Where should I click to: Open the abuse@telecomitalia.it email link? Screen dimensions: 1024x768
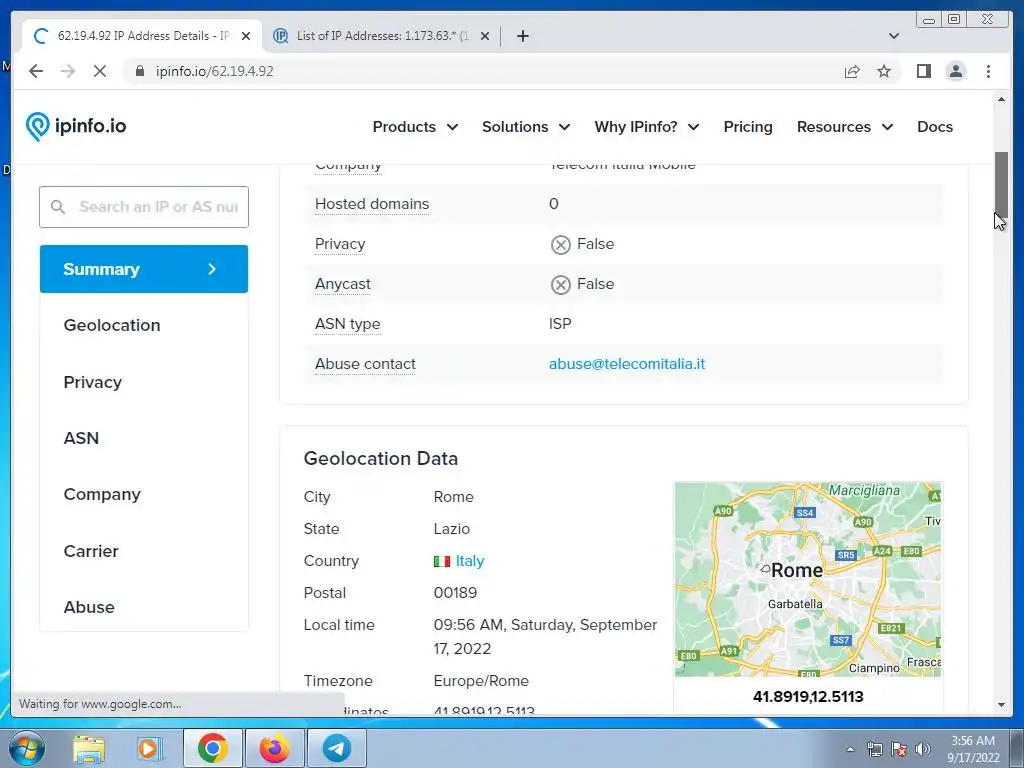tap(627, 364)
